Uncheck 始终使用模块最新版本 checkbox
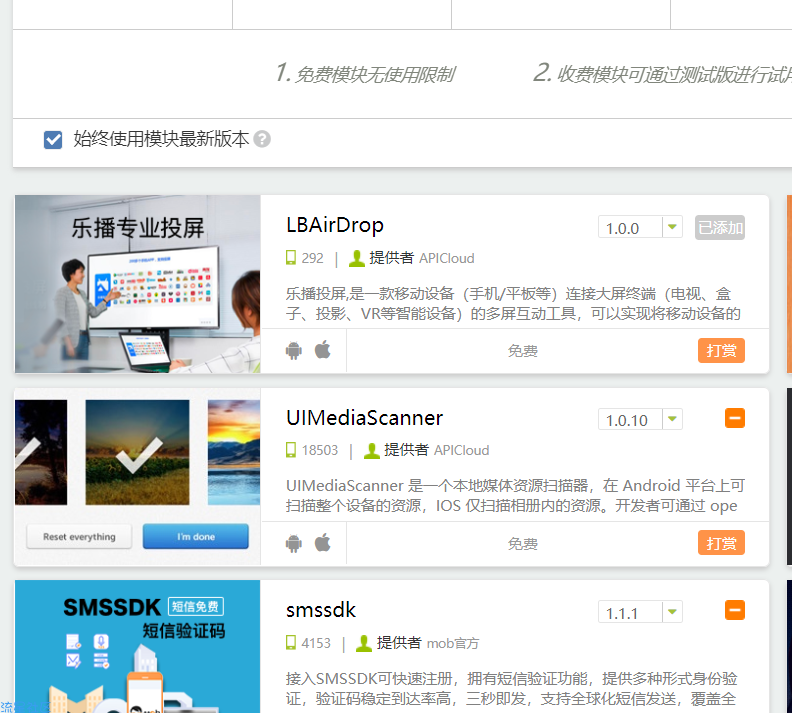The width and height of the screenshot is (792, 713). (53, 140)
